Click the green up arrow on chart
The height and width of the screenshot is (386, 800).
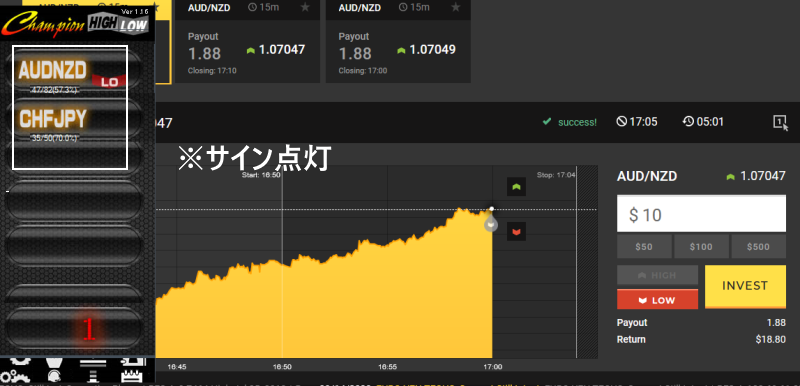tap(516, 187)
